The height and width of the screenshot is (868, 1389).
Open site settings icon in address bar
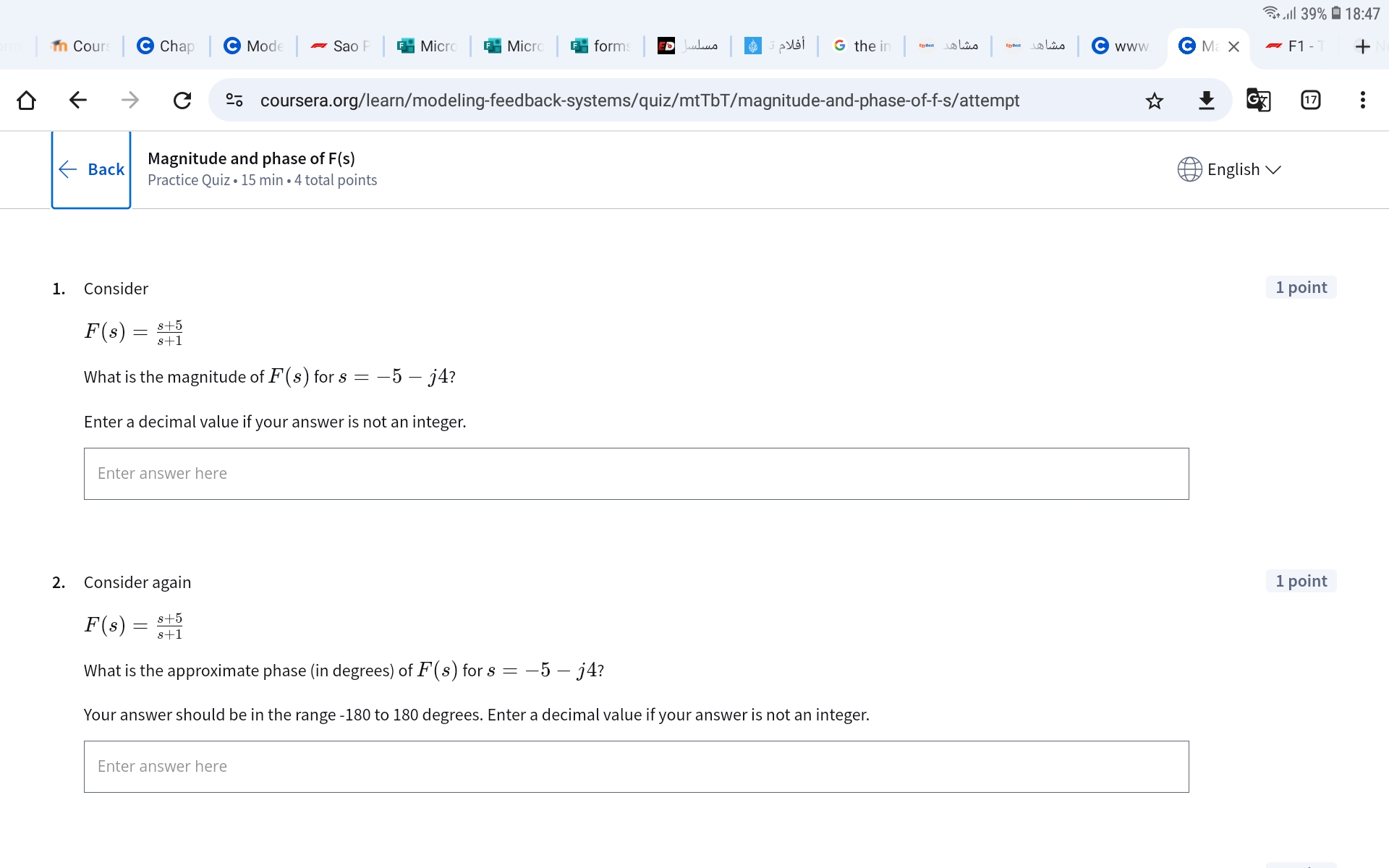(x=234, y=100)
